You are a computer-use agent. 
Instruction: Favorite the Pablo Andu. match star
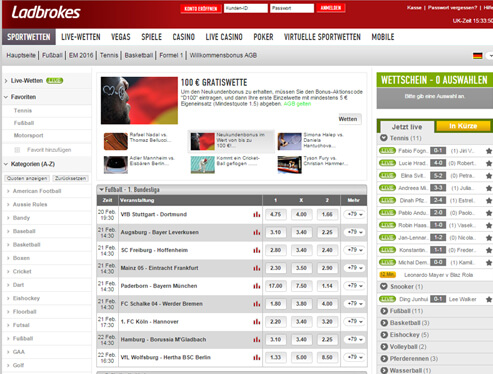coord(489,213)
